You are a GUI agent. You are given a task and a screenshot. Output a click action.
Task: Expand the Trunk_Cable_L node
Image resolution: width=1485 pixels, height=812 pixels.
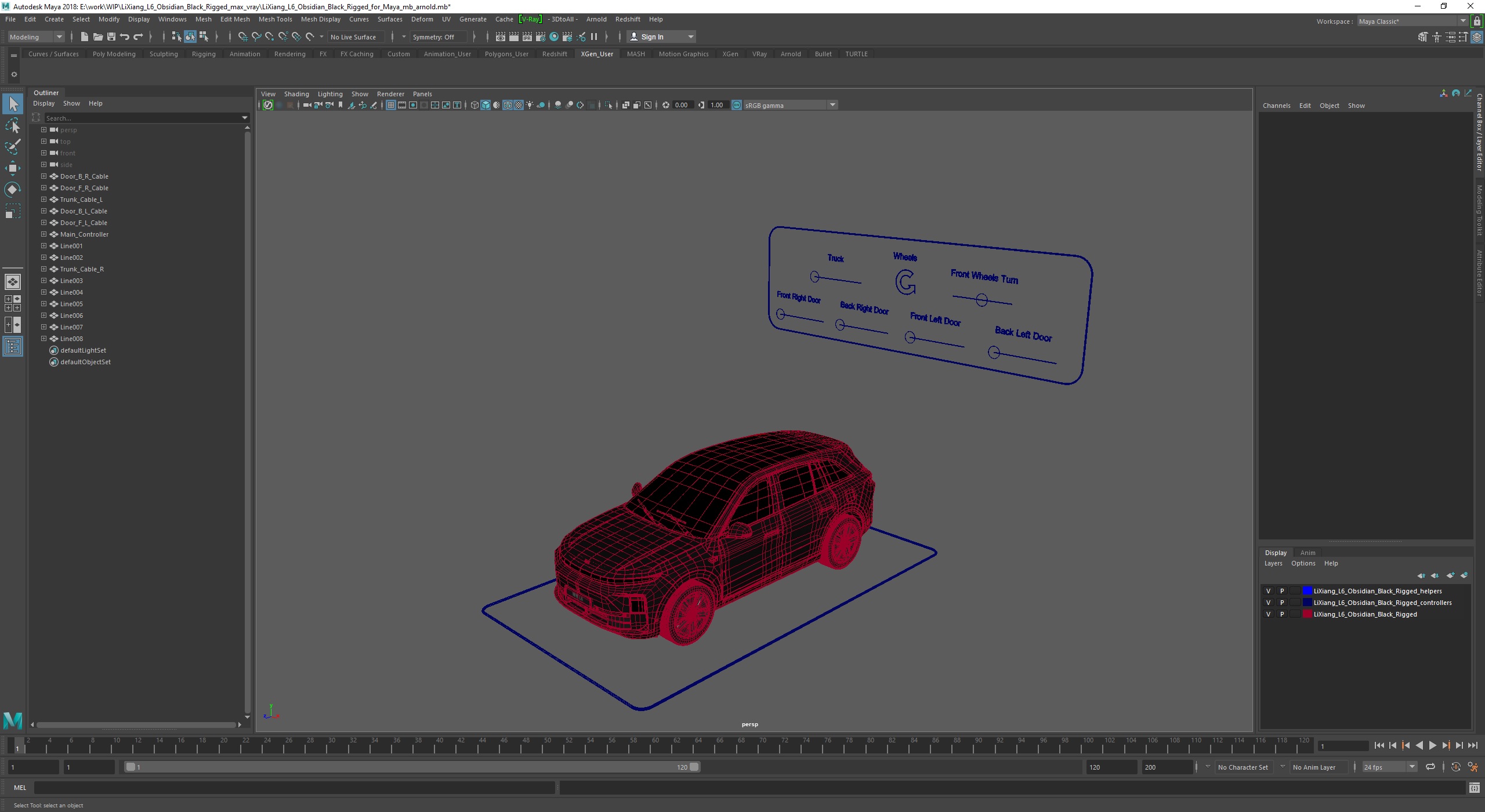coord(44,200)
